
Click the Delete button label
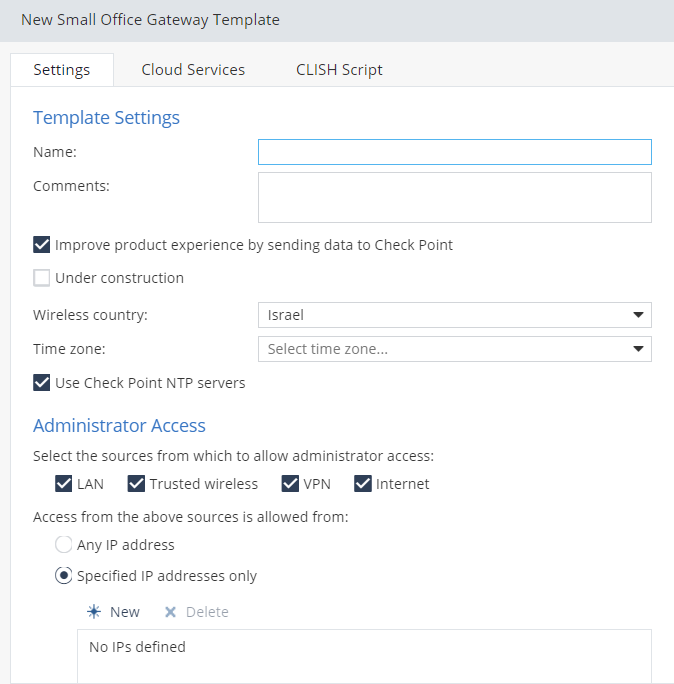[207, 612]
